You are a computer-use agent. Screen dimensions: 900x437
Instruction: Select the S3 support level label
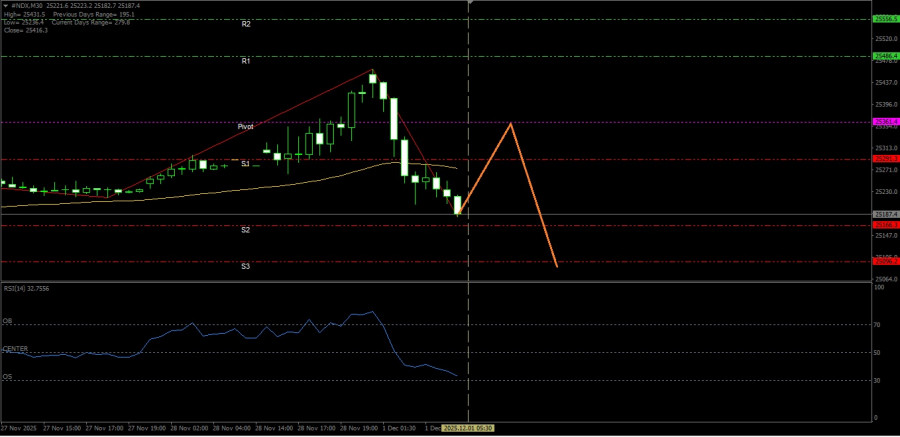[x=245, y=266]
